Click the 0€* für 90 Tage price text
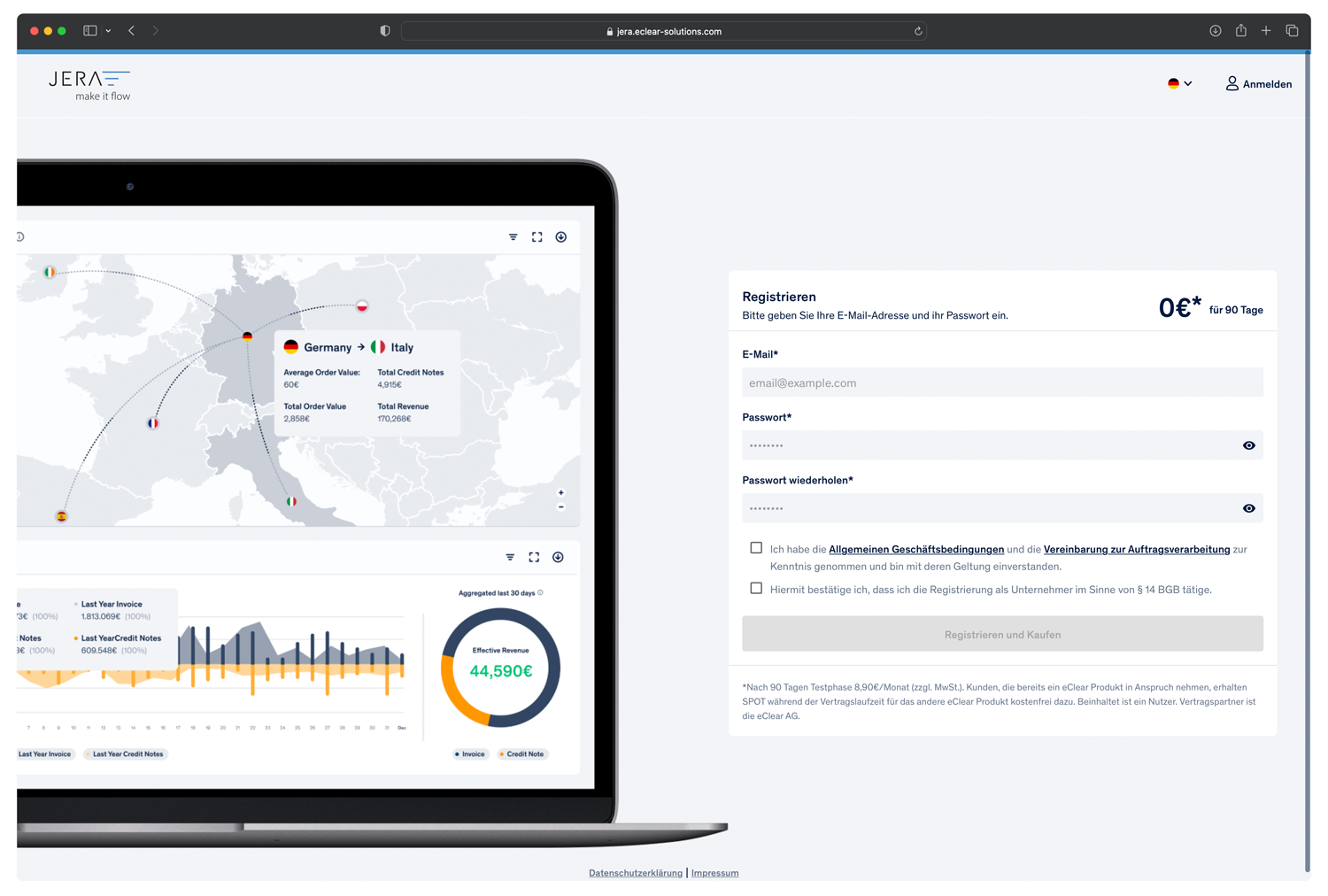This screenshot has height=896, width=1328. click(1210, 308)
